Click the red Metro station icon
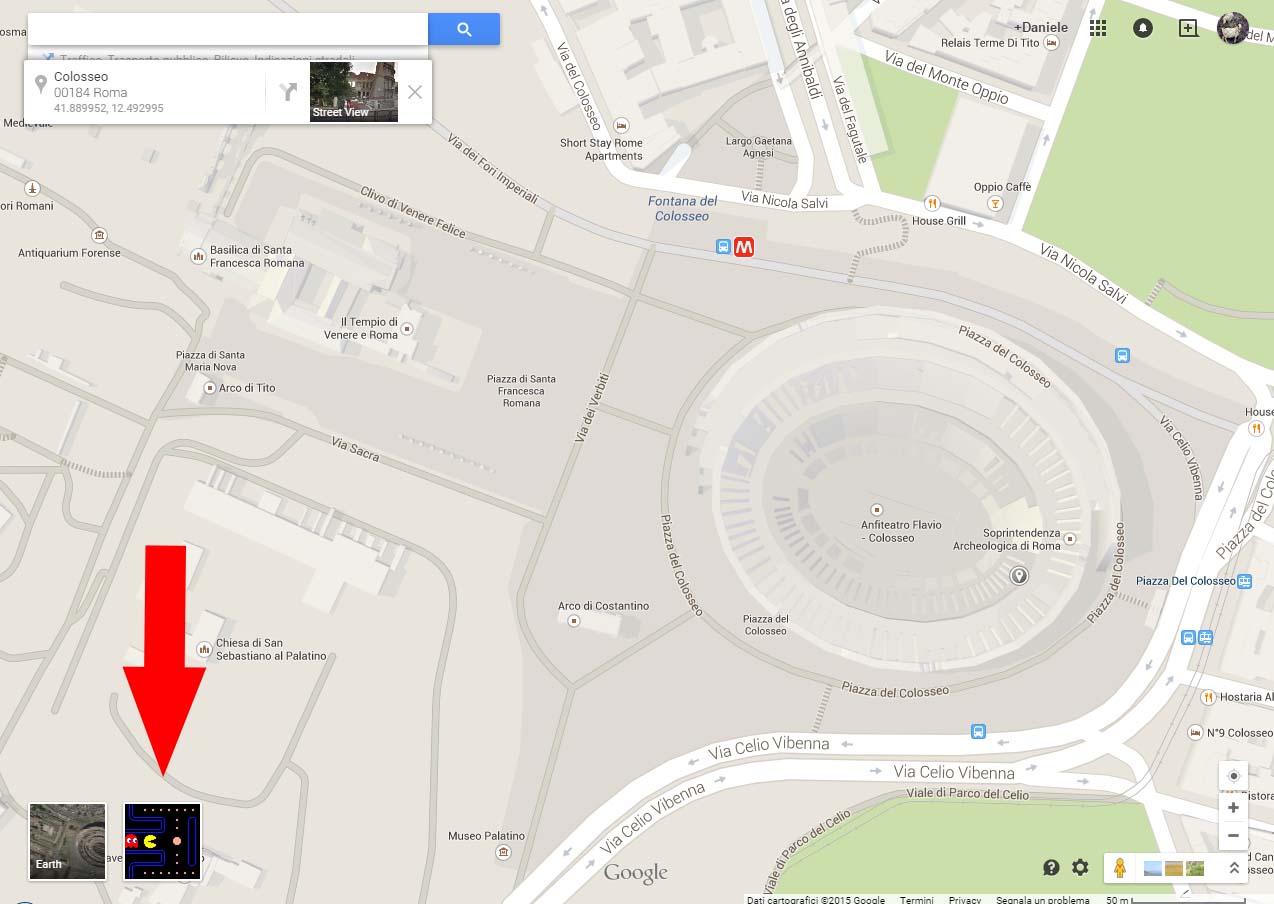This screenshot has height=904, width=1274. pyautogui.click(x=743, y=246)
